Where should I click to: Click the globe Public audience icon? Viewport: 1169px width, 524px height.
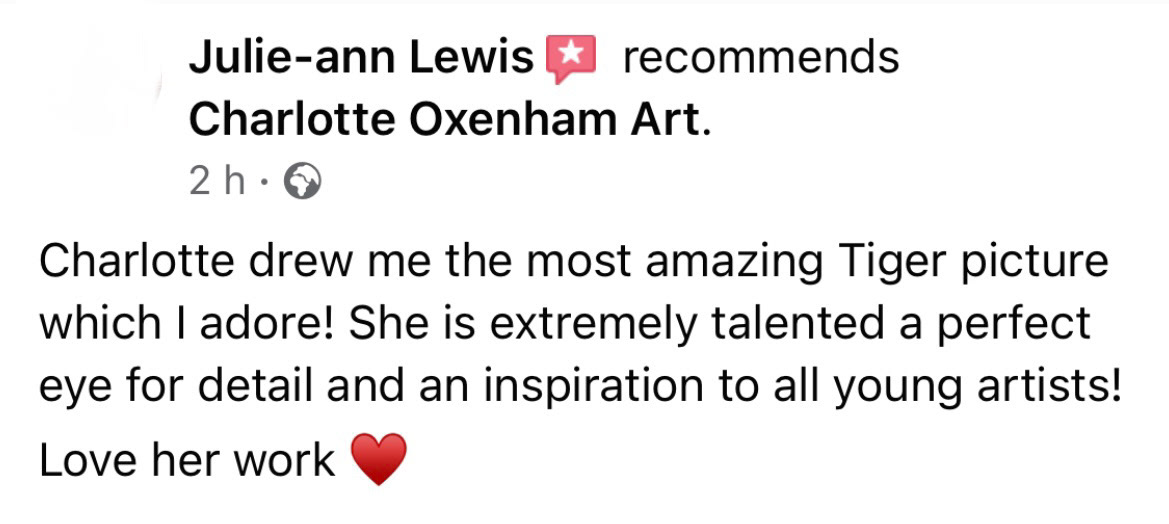click(x=303, y=181)
